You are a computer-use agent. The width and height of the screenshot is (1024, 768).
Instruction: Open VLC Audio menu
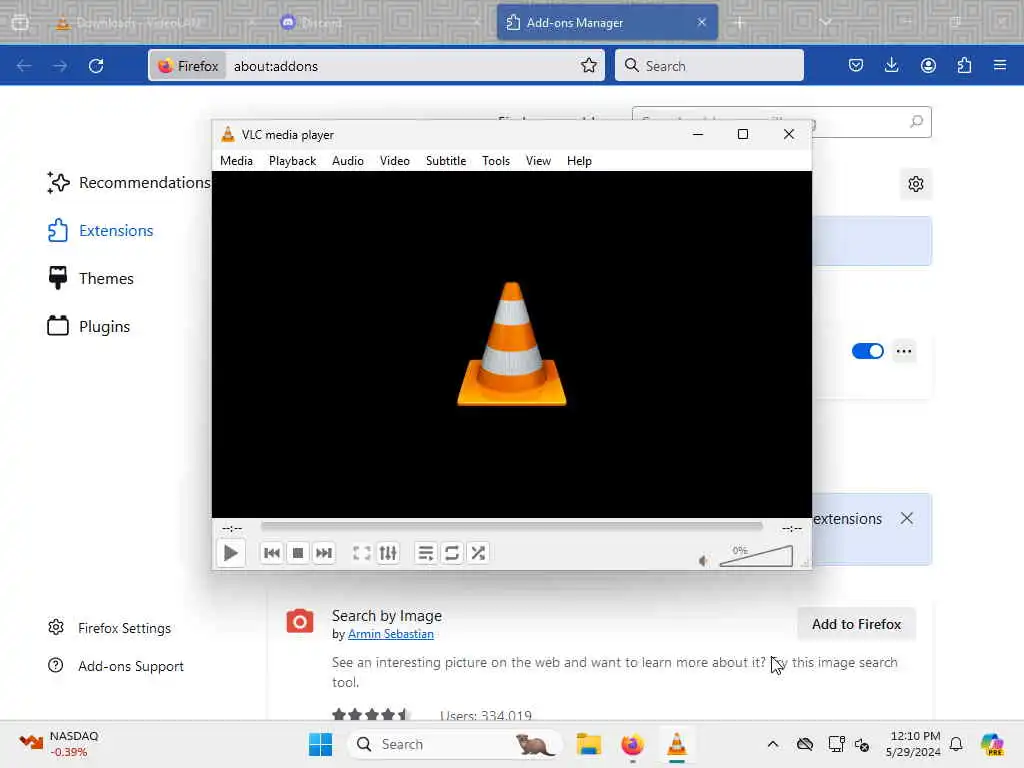click(x=347, y=161)
